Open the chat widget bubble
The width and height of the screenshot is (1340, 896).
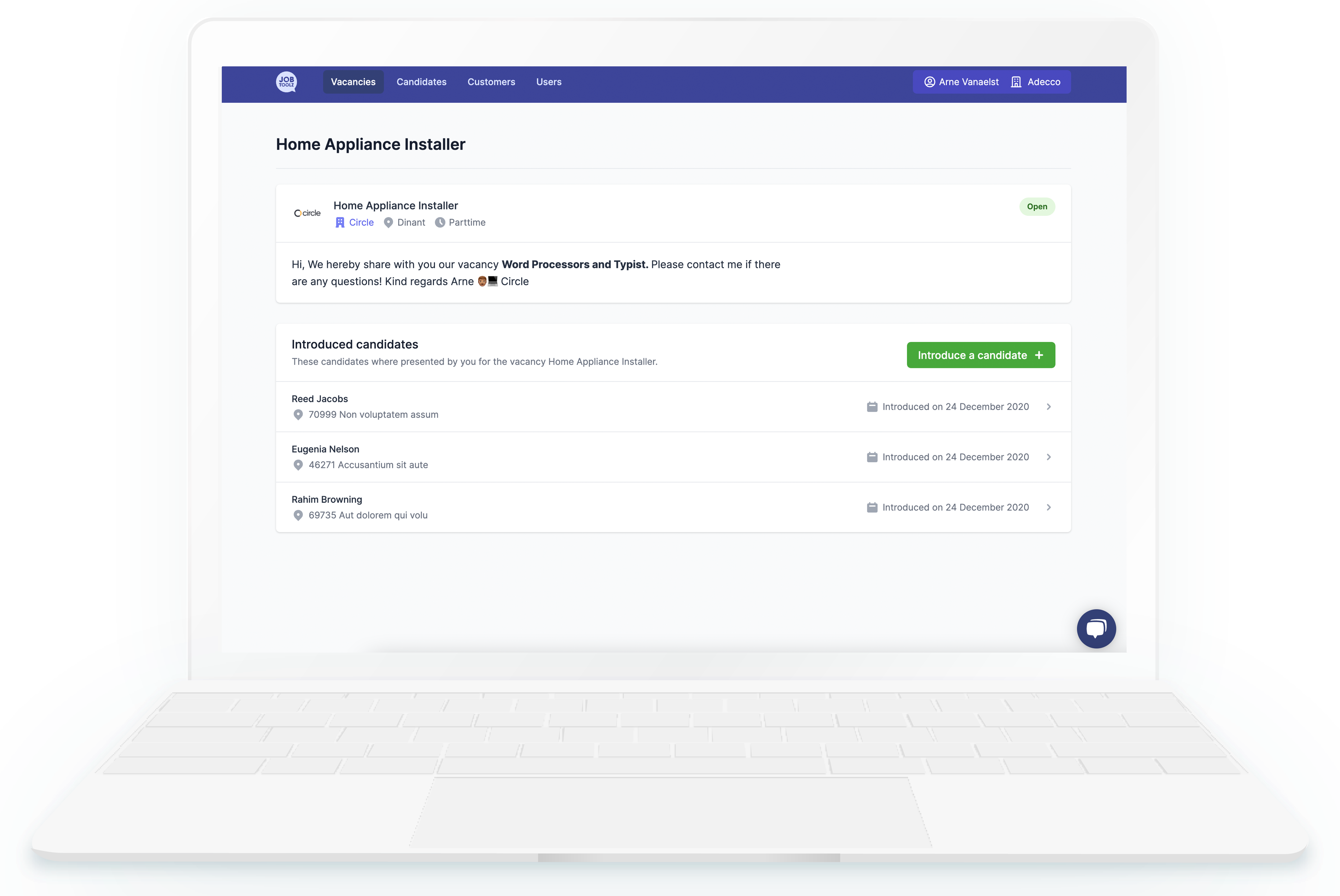click(1096, 629)
